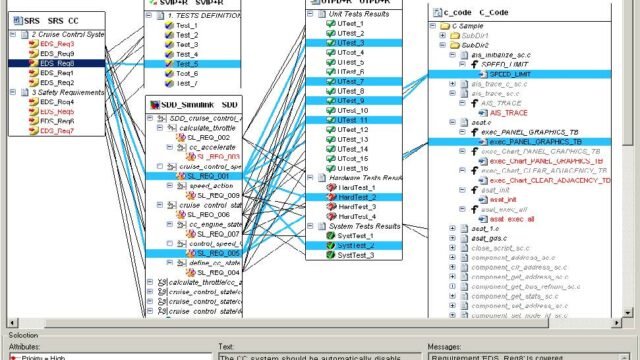Select SL_REQ_005 in SDD_Simulink
Image resolution: width=640 pixels, height=360 pixels.
click(x=194, y=253)
